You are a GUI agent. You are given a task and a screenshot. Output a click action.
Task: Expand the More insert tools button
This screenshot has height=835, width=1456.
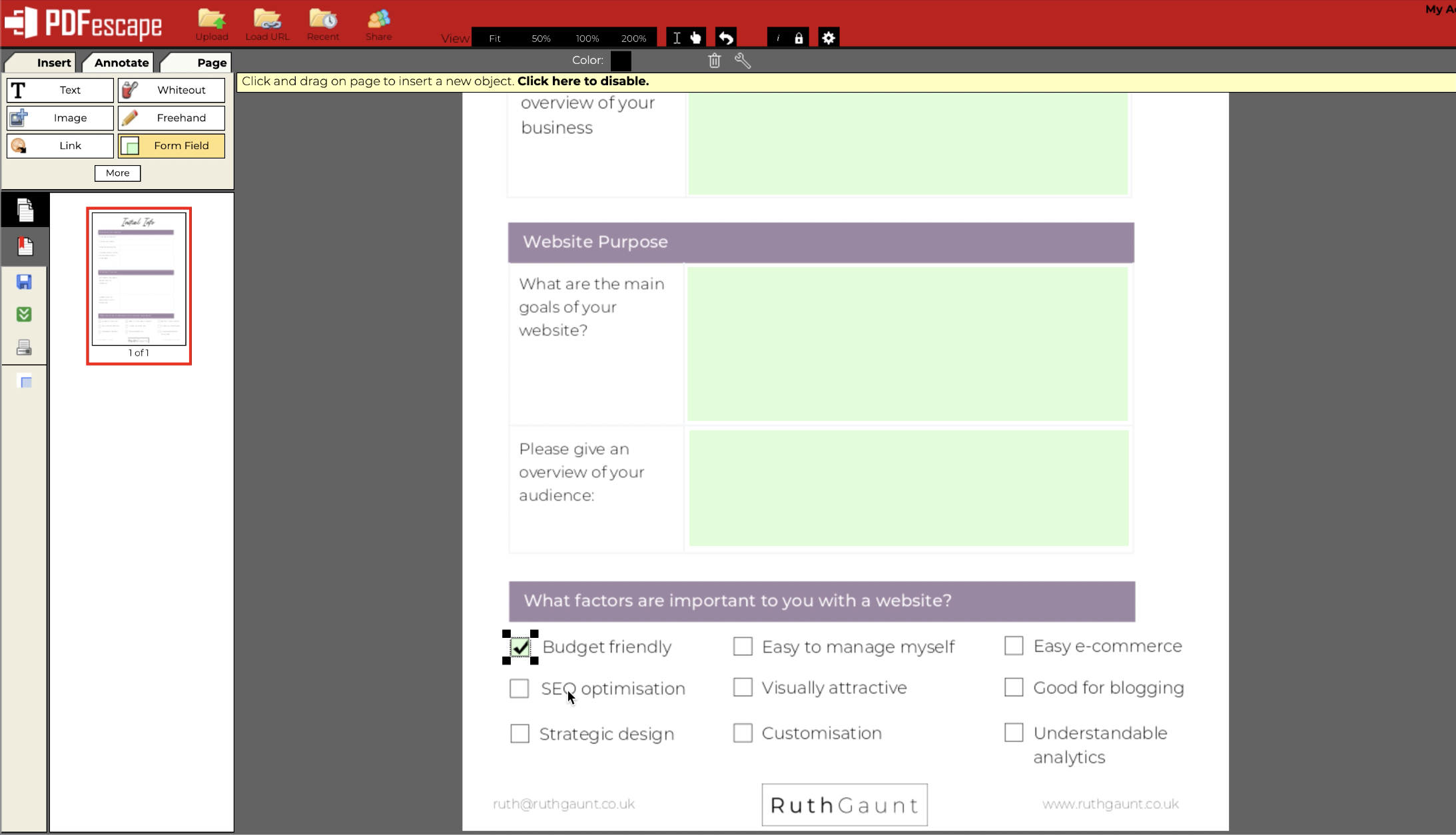(x=117, y=173)
